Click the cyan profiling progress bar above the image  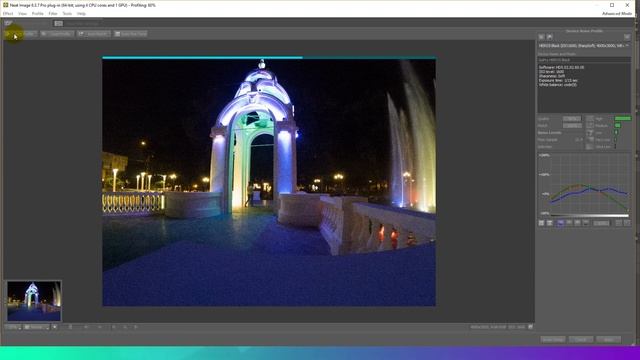coord(269,58)
